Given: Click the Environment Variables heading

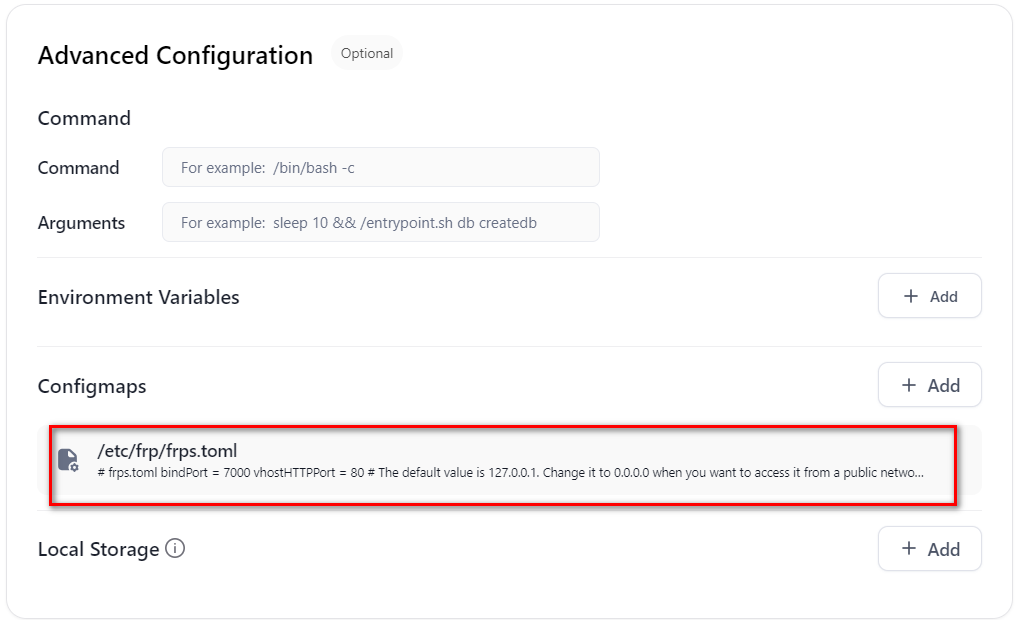Looking at the screenshot, I should pos(138,297).
